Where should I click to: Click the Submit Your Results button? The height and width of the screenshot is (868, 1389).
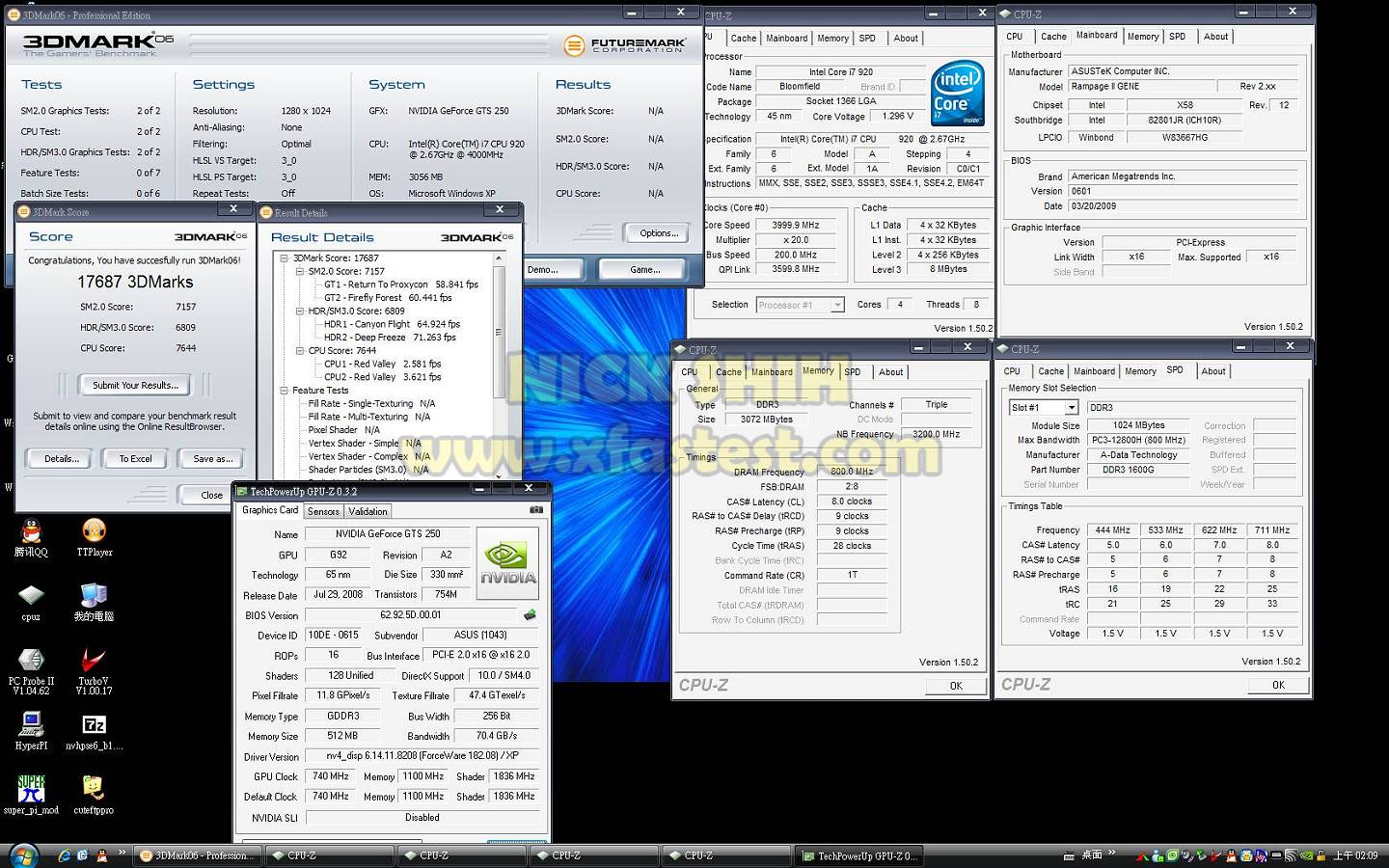click(135, 386)
